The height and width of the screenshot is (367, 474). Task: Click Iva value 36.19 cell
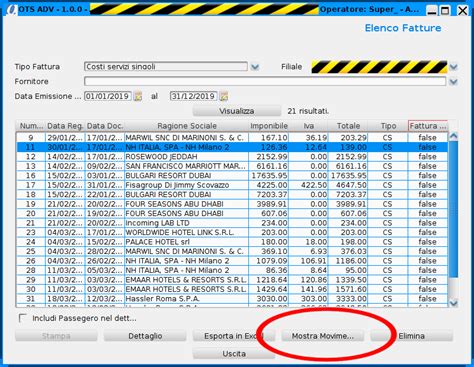[308, 138]
